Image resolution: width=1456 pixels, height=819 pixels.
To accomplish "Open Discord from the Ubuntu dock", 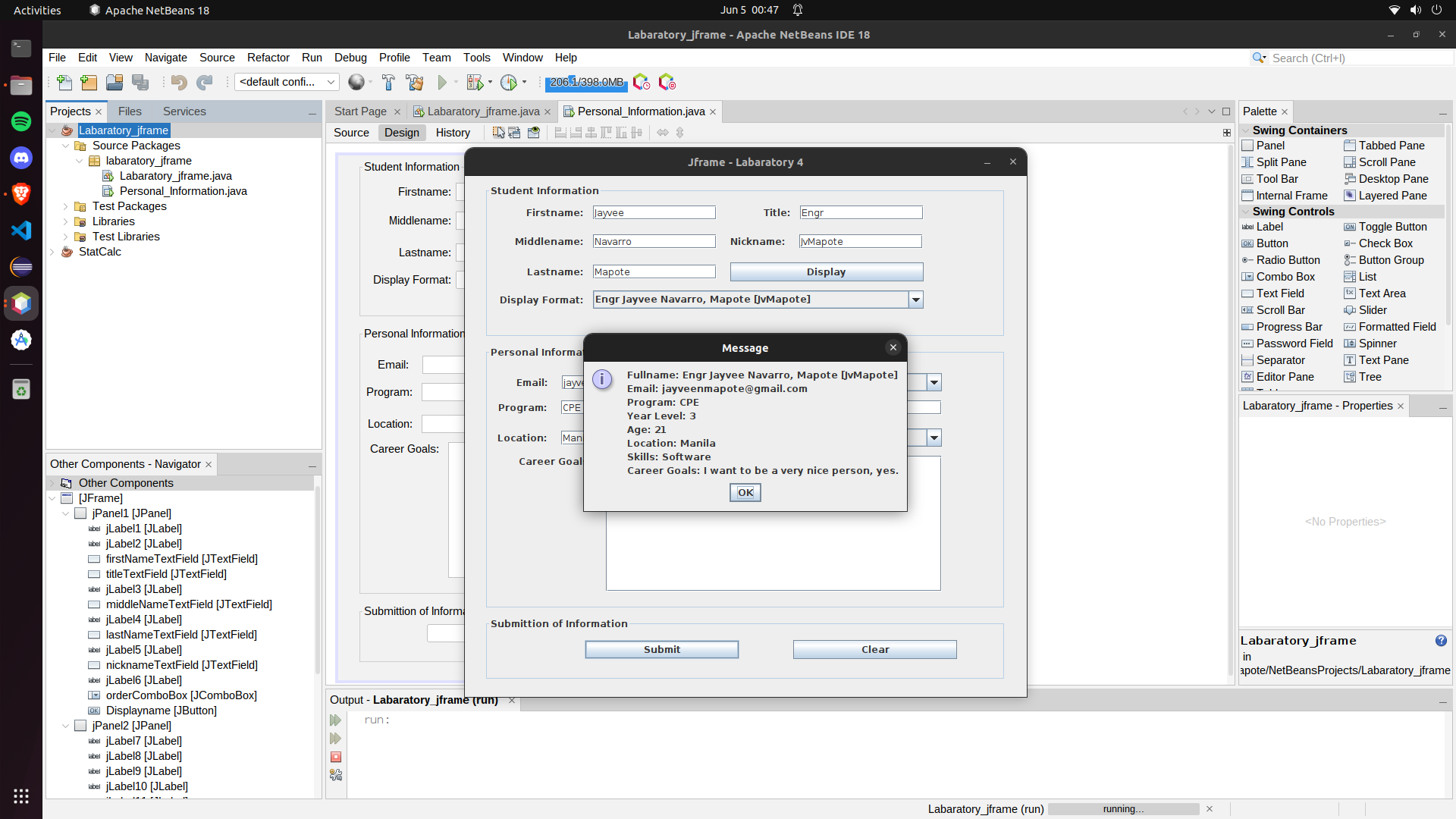I will click(21, 158).
